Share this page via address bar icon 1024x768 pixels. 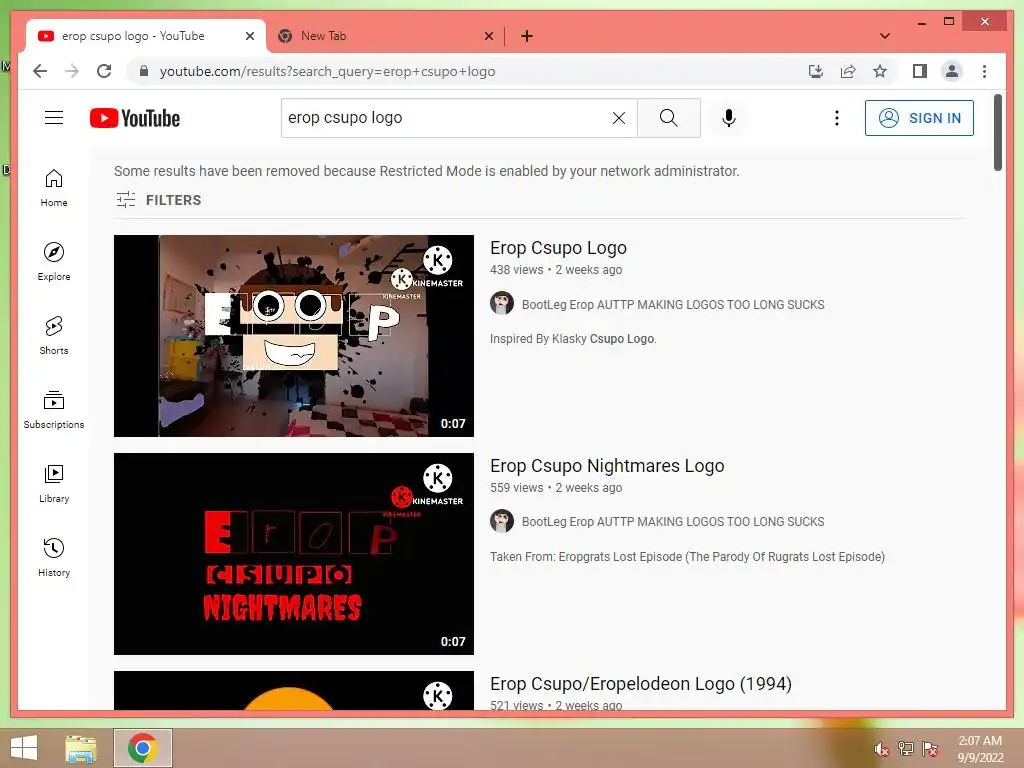click(848, 71)
